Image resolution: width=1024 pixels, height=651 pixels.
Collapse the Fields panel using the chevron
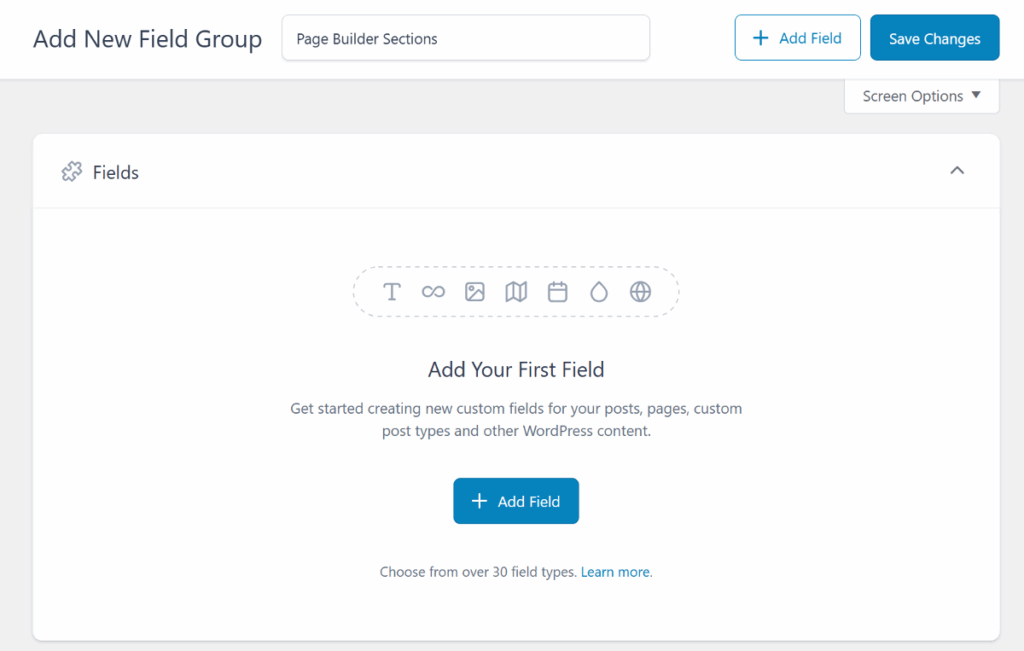click(x=957, y=171)
